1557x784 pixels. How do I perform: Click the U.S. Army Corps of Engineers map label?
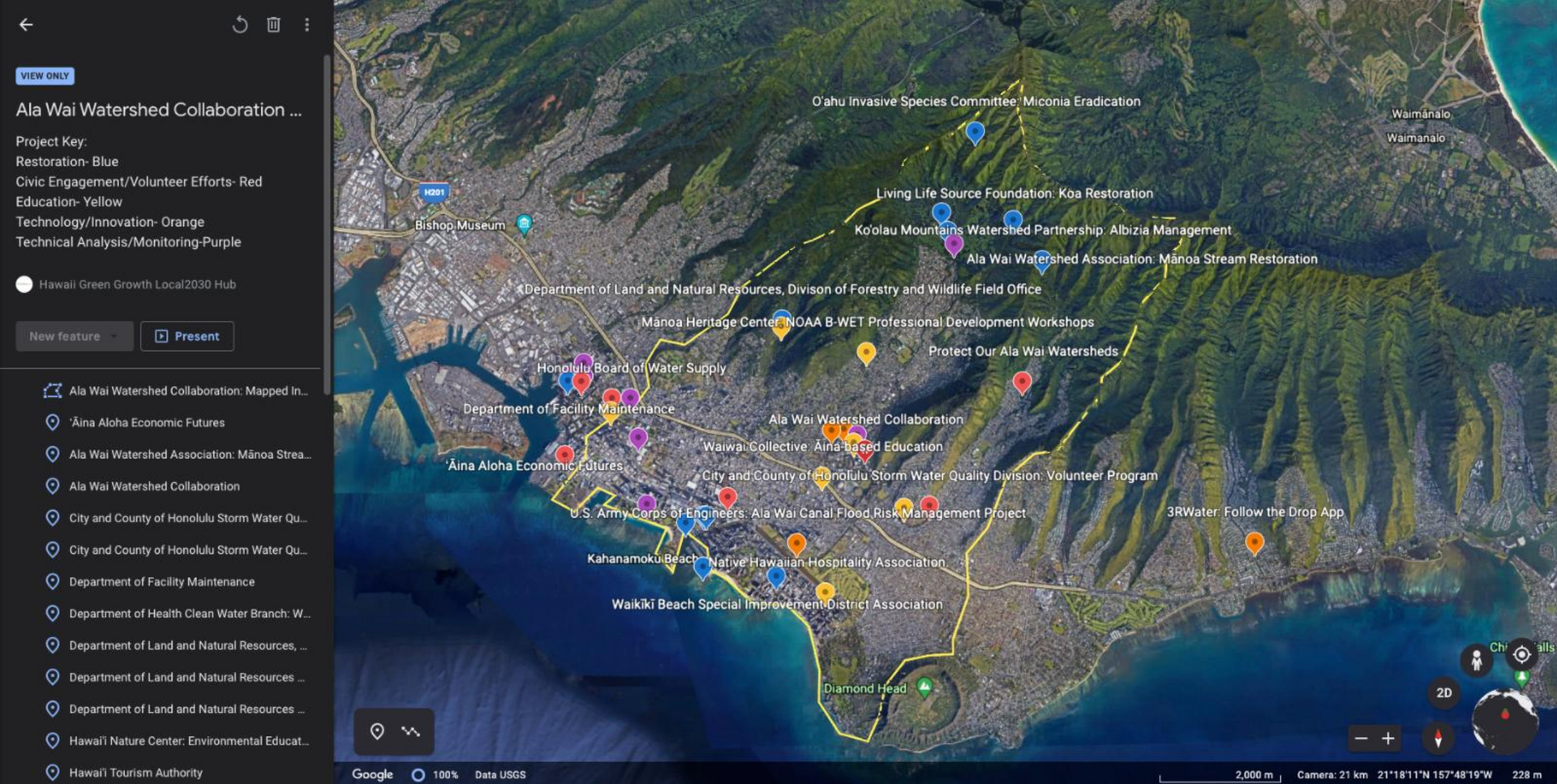pos(797,513)
